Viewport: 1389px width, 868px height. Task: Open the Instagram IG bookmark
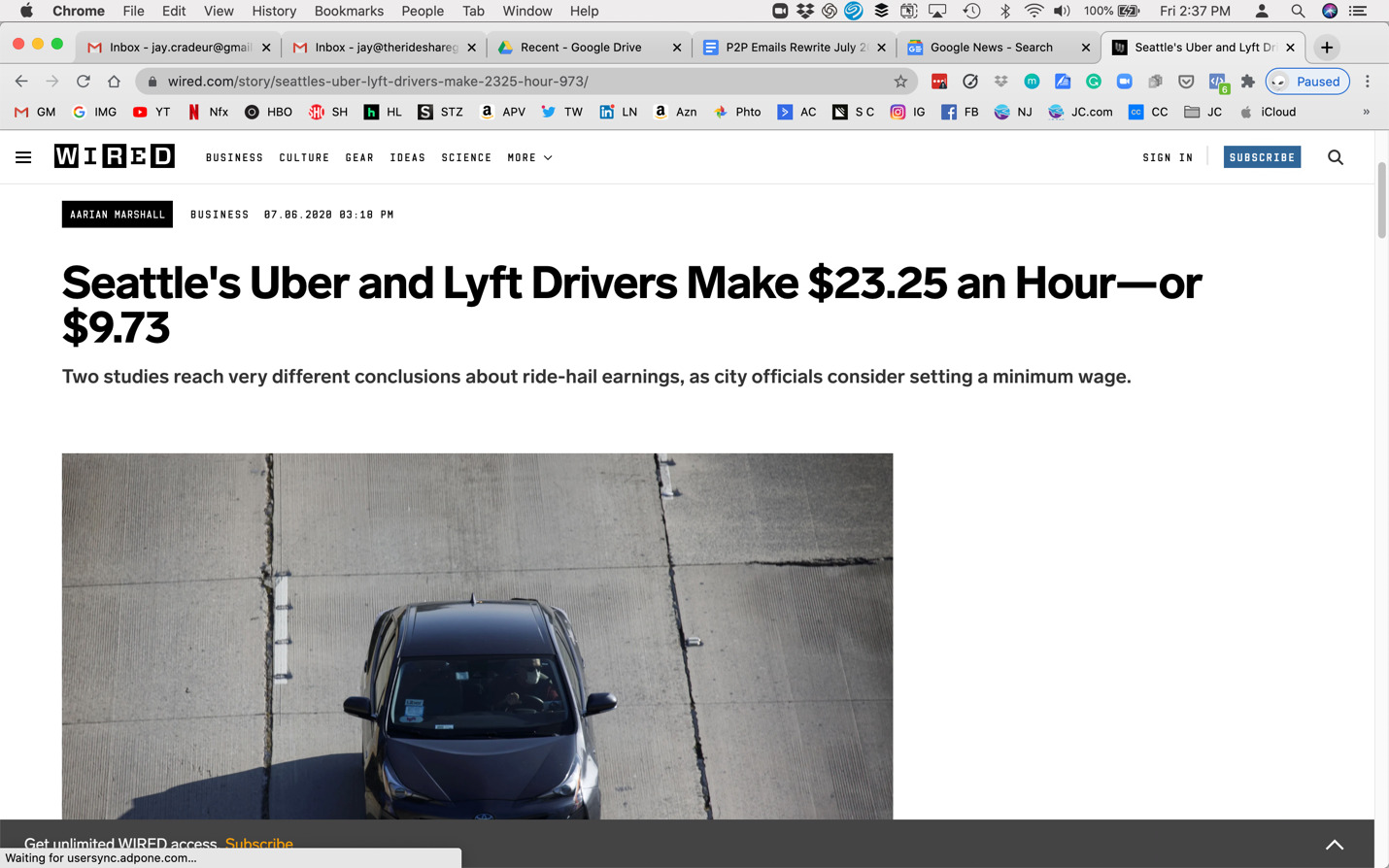pos(908,112)
